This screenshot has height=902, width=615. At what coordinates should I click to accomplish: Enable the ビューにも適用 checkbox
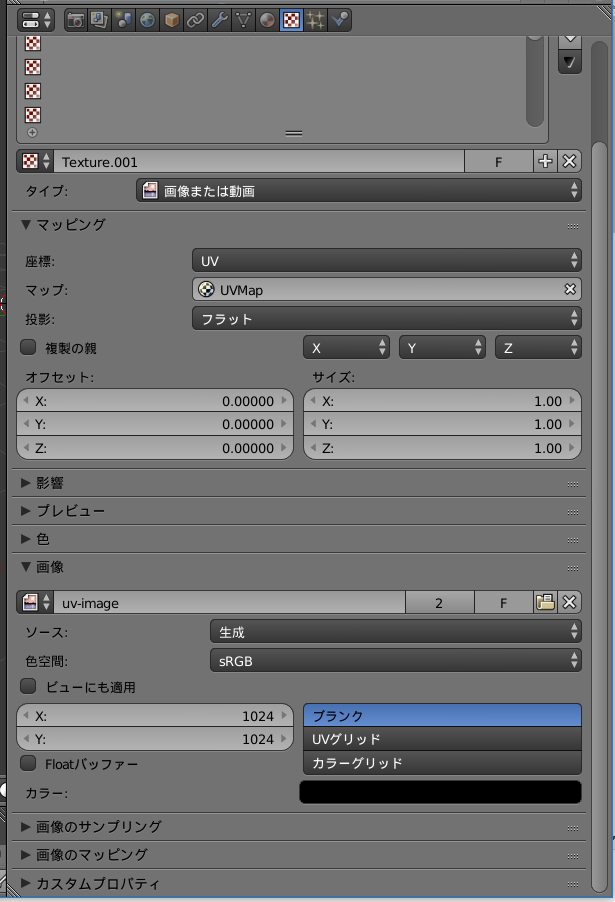click(x=28, y=686)
